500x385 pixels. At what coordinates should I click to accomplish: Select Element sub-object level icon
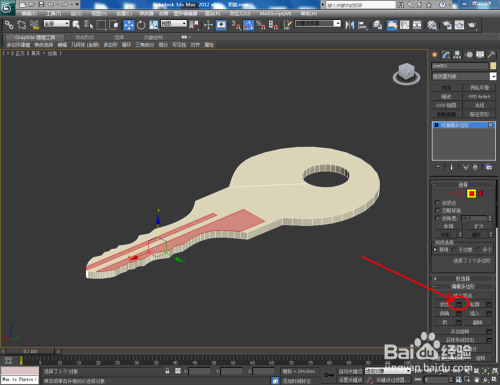(x=481, y=193)
